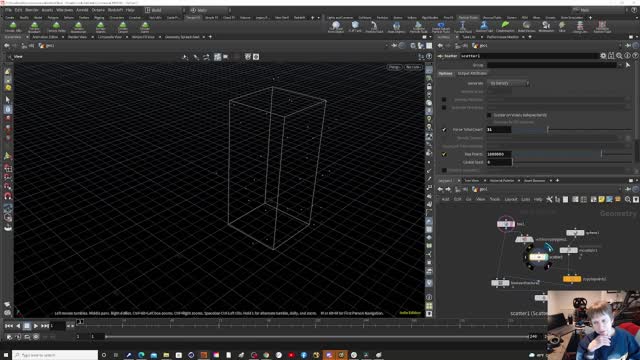The width and height of the screenshot is (640, 360).
Task: Open the Add menu in network editor
Action: pos(445,199)
